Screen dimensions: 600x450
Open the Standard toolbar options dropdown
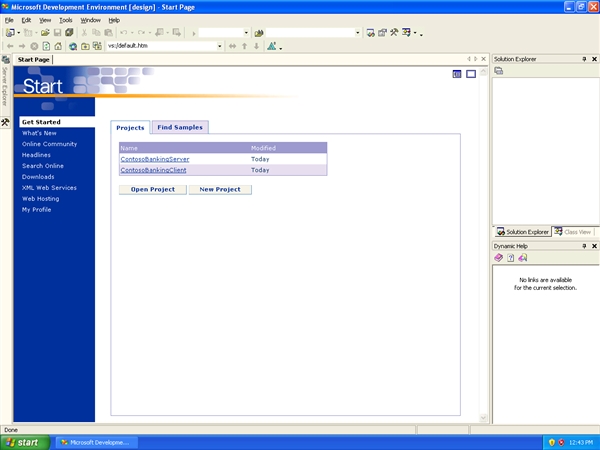tap(421, 34)
